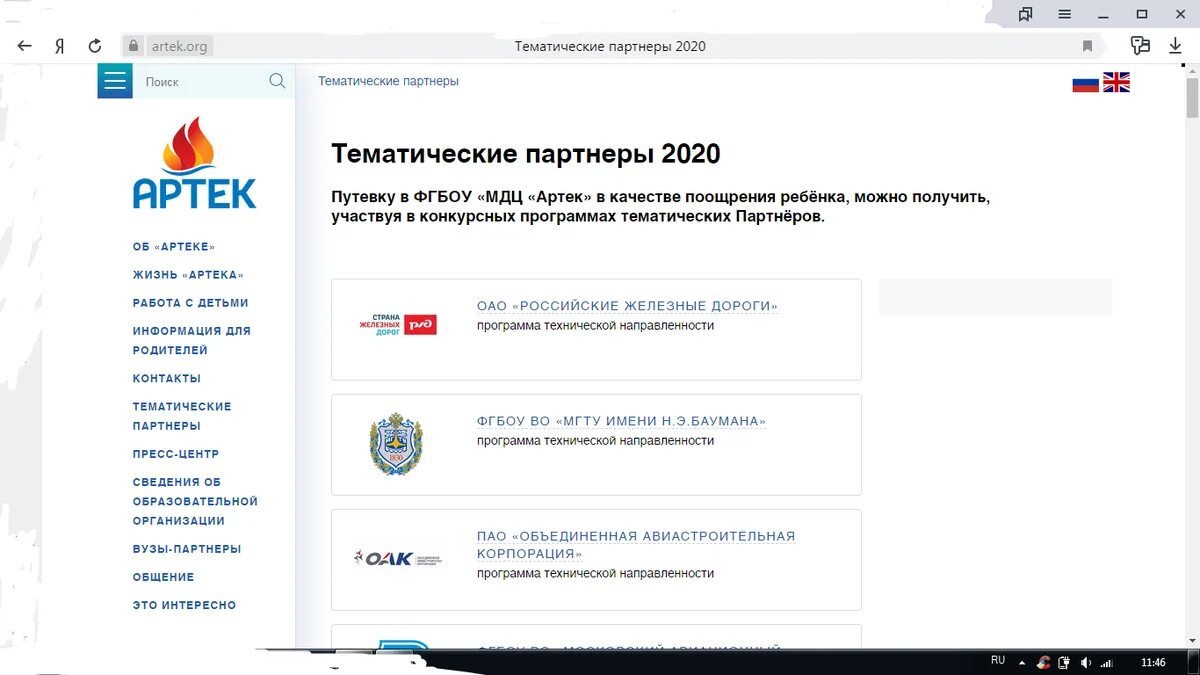Switch site language to Russian flag
The image size is (1200, 675).
1086,83
